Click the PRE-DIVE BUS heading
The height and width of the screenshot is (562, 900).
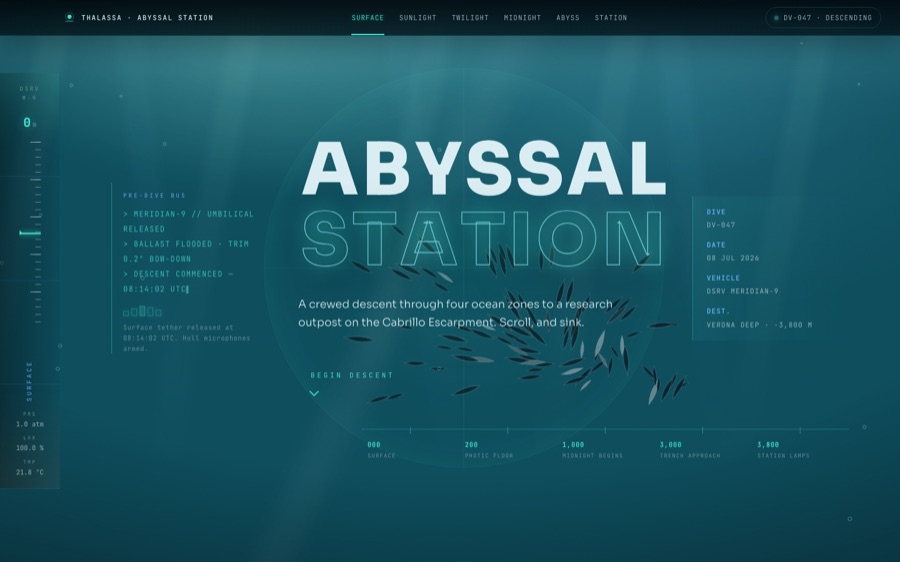(x=154, y=195)
